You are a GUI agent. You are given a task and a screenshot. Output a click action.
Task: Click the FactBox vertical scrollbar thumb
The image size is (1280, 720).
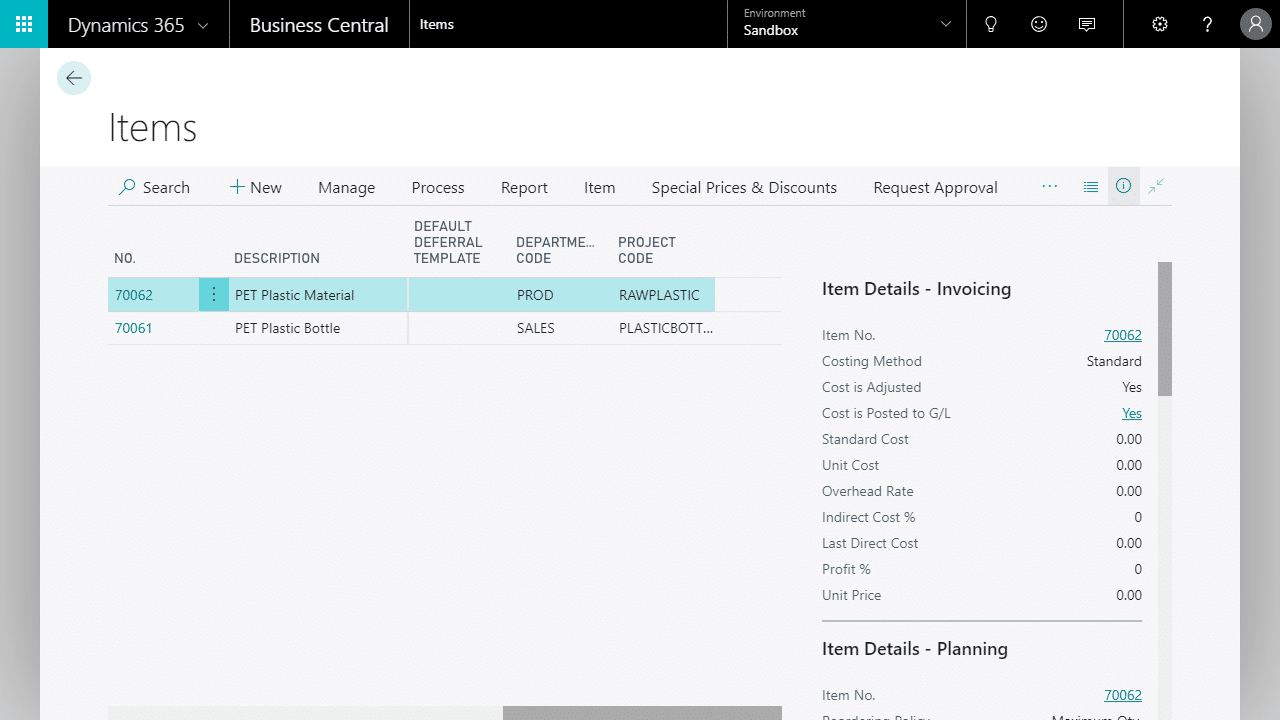click(1164, 330)
